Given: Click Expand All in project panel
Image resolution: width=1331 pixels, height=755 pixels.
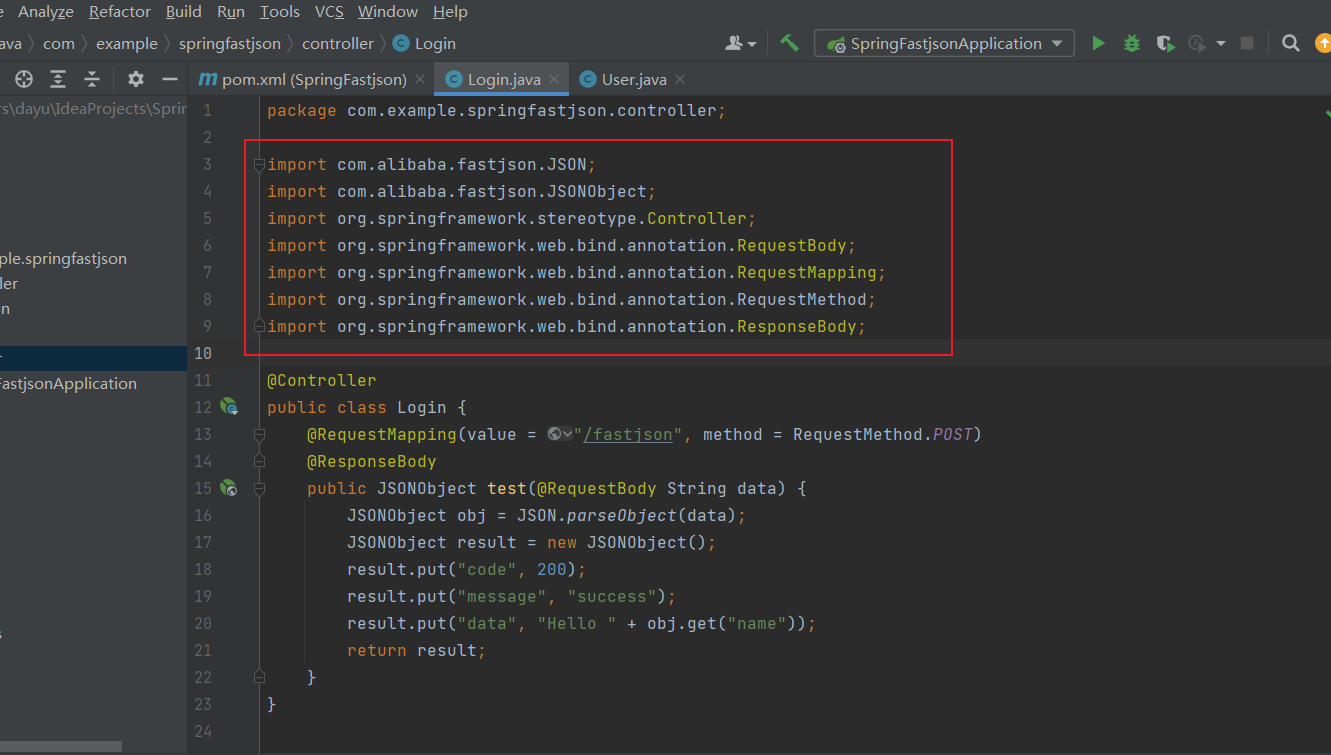Looking at the screenshot, I should 58,79.
